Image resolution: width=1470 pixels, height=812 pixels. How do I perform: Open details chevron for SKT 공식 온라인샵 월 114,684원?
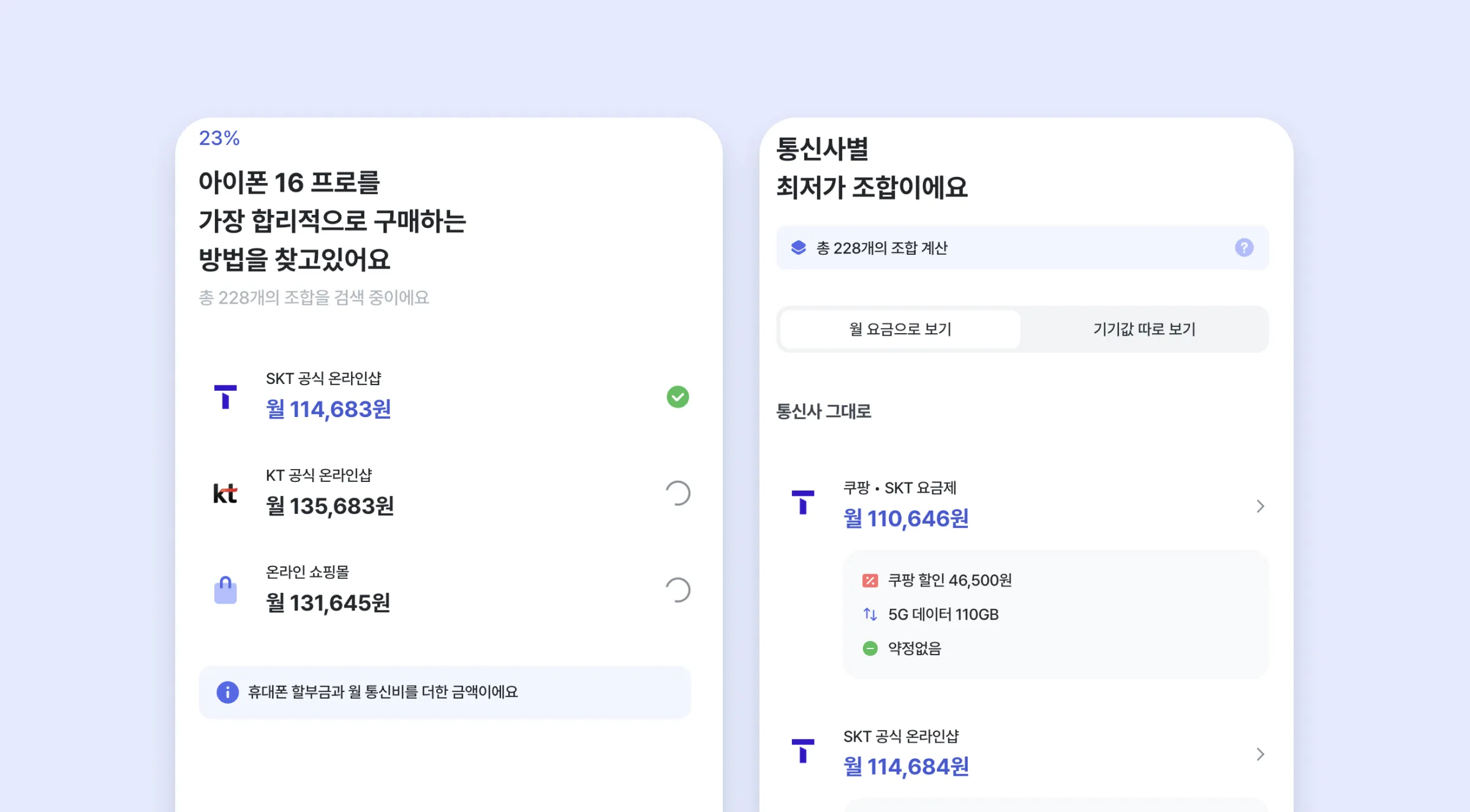1260,754
